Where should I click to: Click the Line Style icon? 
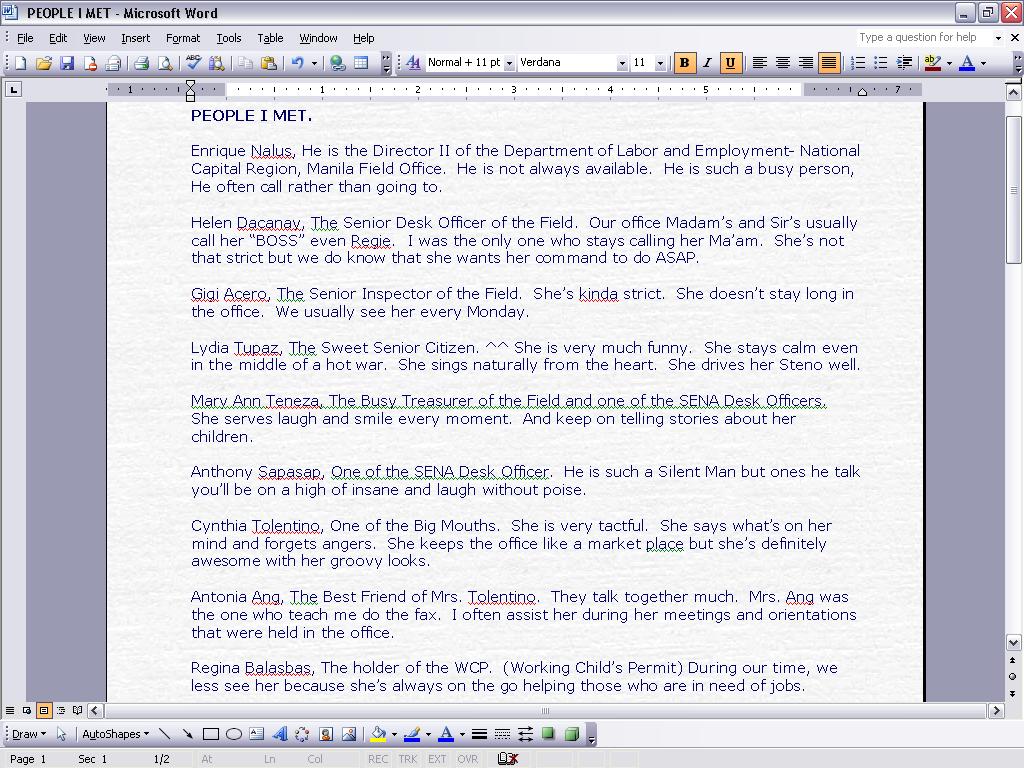[479, 734]
